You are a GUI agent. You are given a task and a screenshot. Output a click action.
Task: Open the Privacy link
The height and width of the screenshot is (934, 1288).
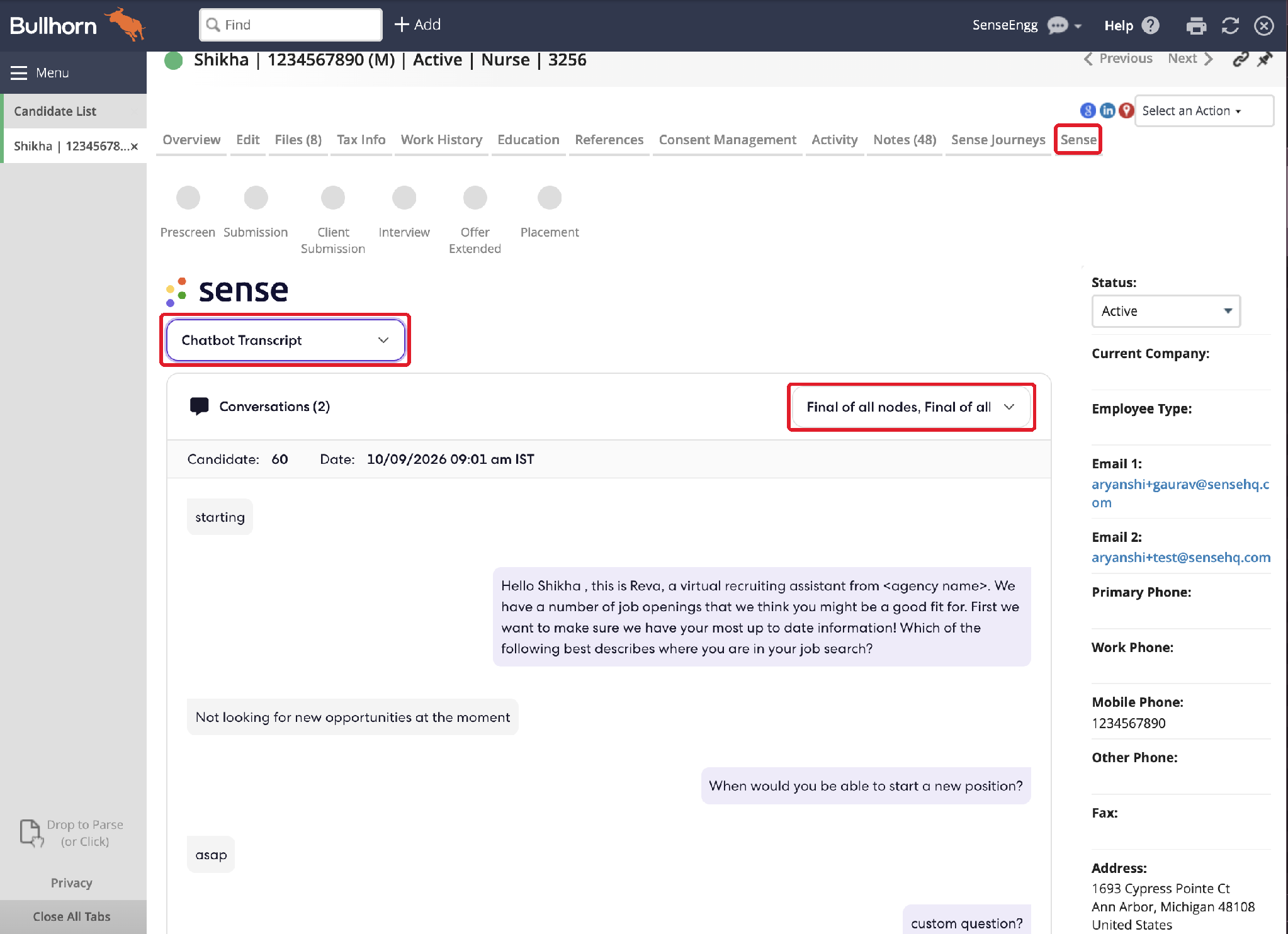(72, 883)
